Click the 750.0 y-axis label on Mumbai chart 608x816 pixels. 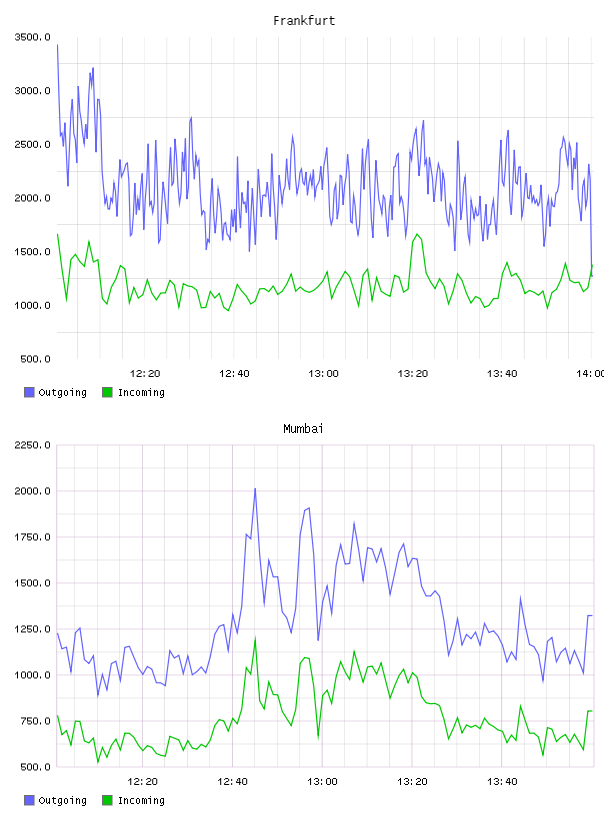point(35,721)
